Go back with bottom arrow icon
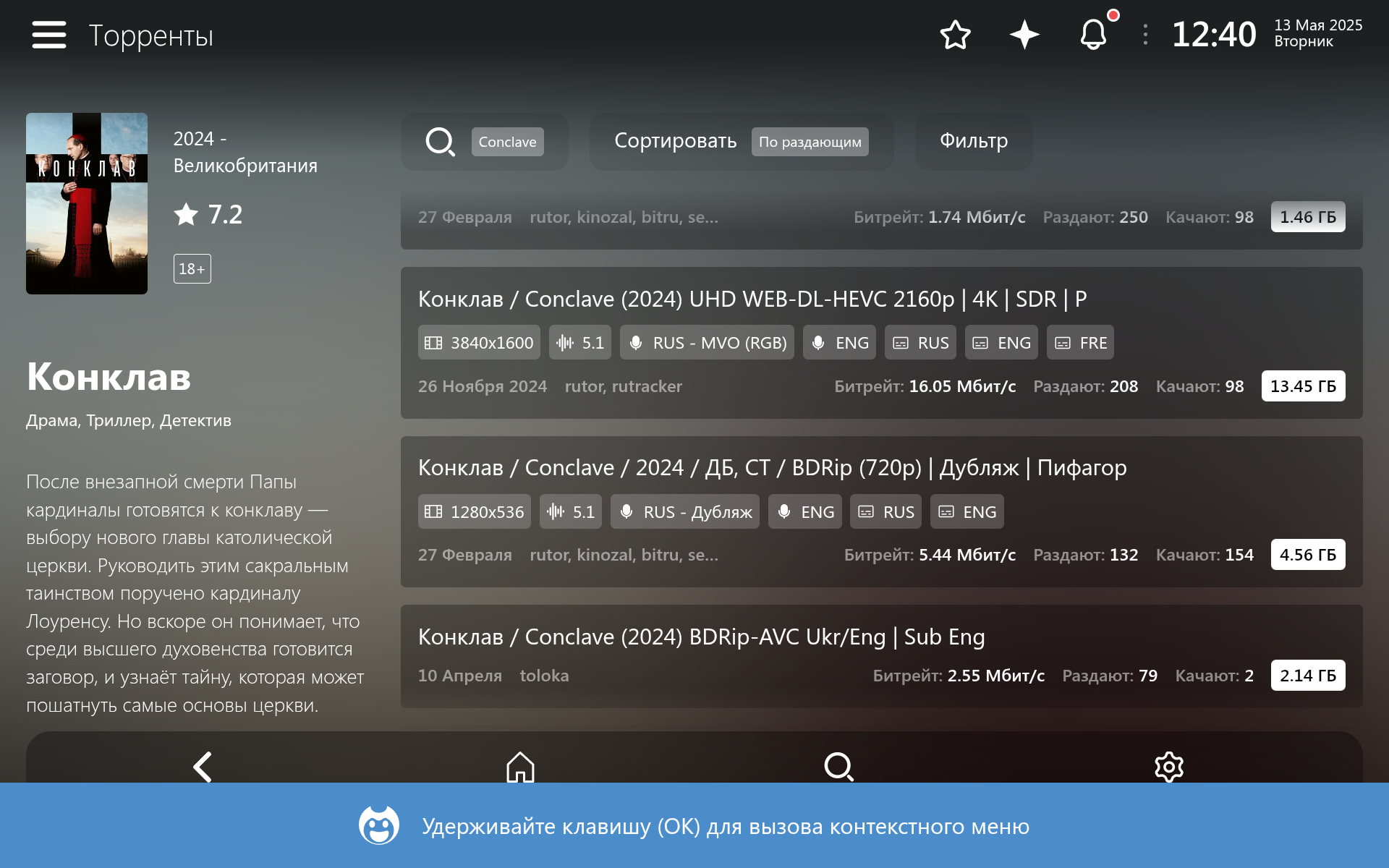 pos(203,765)
